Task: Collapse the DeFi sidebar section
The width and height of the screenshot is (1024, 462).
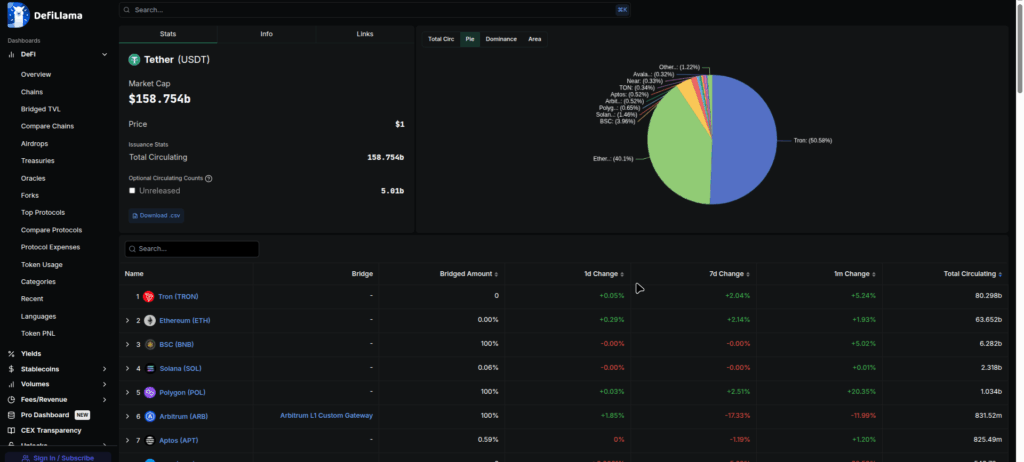Action: [x=104, y=54]
